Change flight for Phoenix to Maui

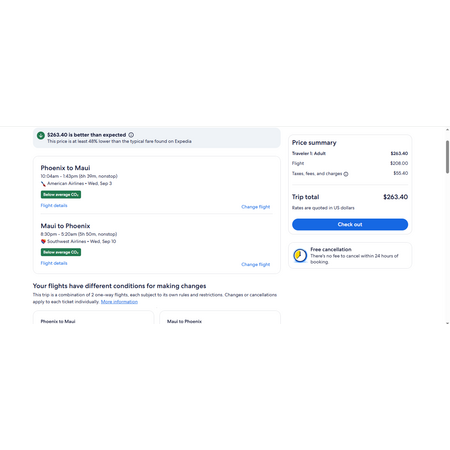pyautogui.click(x=256, y=207)
